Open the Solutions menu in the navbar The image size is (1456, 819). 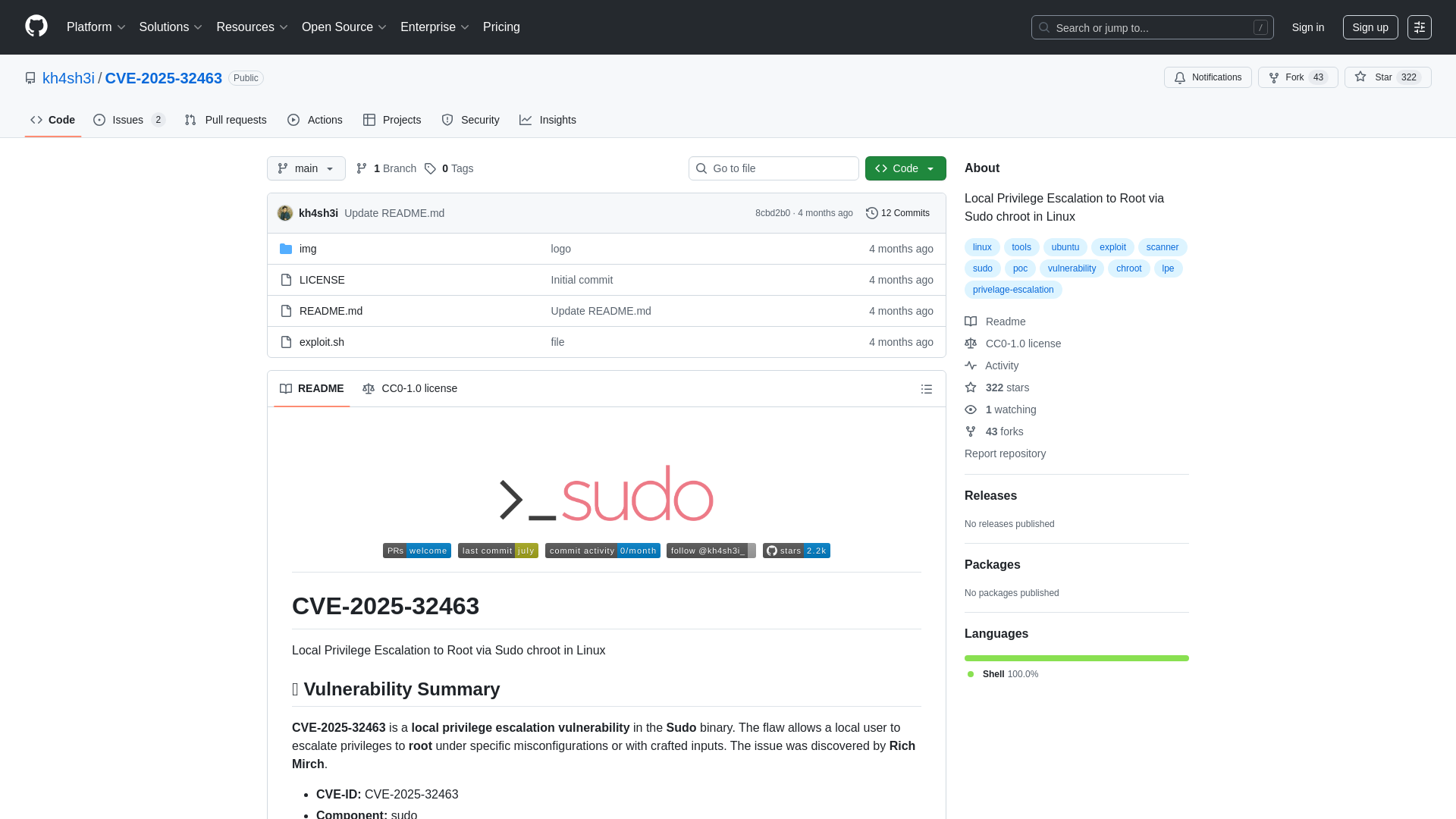tap(170, 27)
